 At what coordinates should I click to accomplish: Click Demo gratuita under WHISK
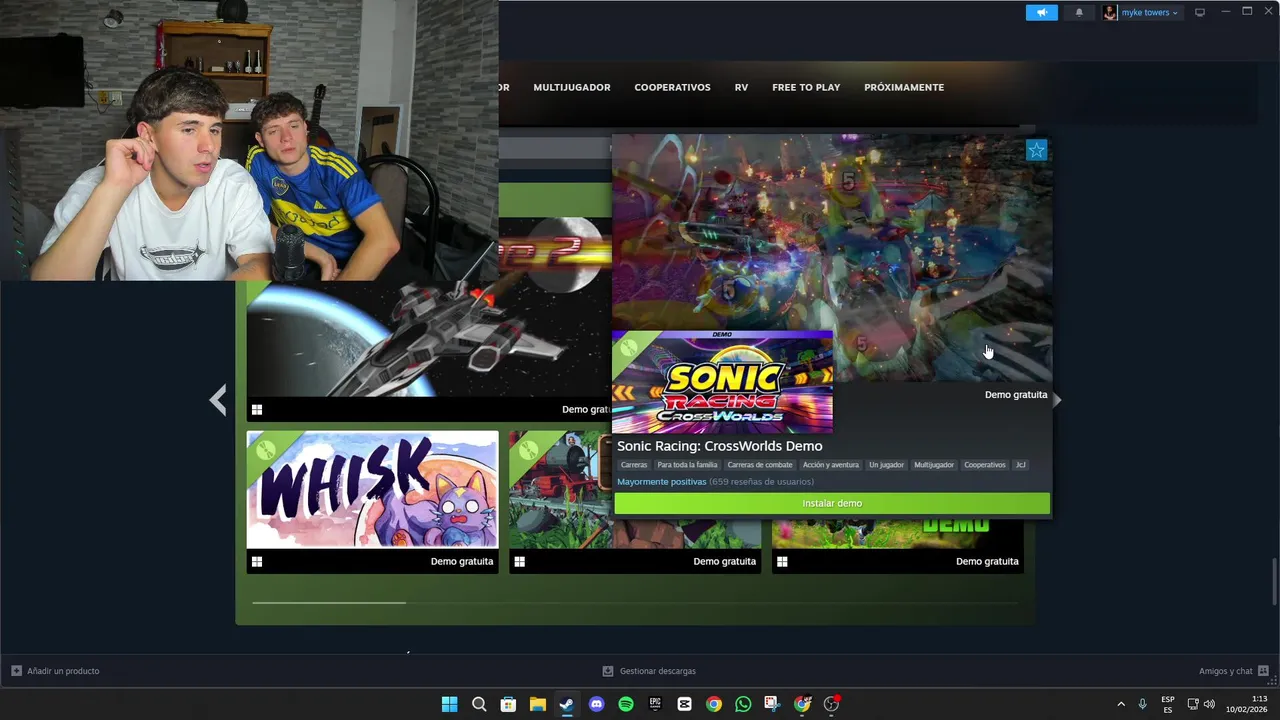tap(462, 562)
